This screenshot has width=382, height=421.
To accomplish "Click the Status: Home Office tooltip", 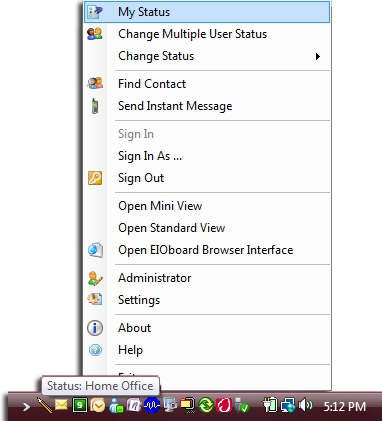I will tap(100, 386).
